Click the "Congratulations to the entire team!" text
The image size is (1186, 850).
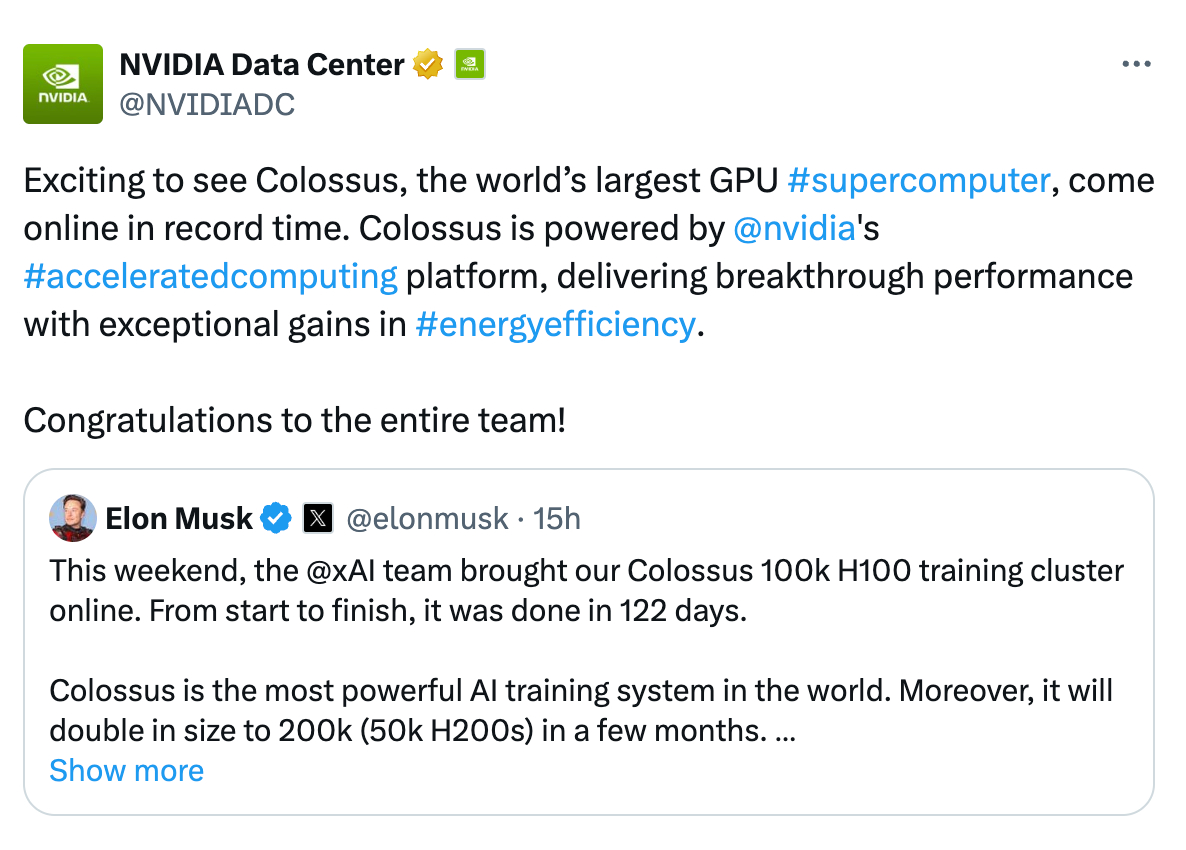point(295,420)
